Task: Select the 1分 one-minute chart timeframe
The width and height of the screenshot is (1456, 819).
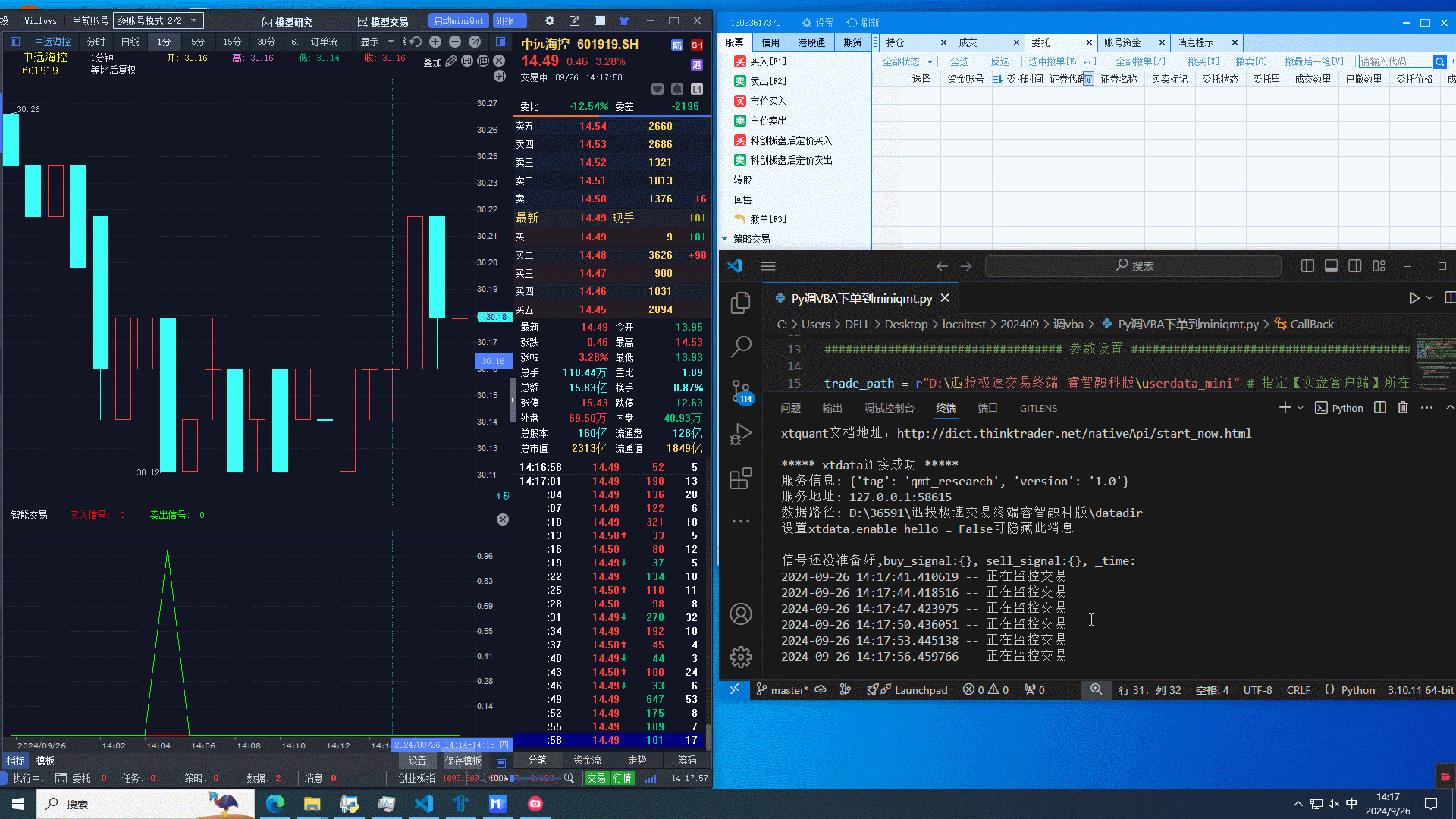Action: [x=162, y=42]
